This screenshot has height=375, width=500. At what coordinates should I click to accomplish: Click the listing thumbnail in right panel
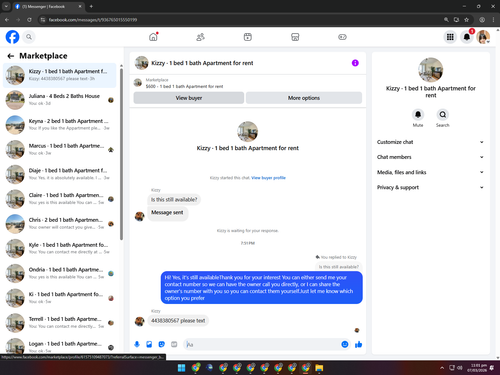click(x=431, y=70)
